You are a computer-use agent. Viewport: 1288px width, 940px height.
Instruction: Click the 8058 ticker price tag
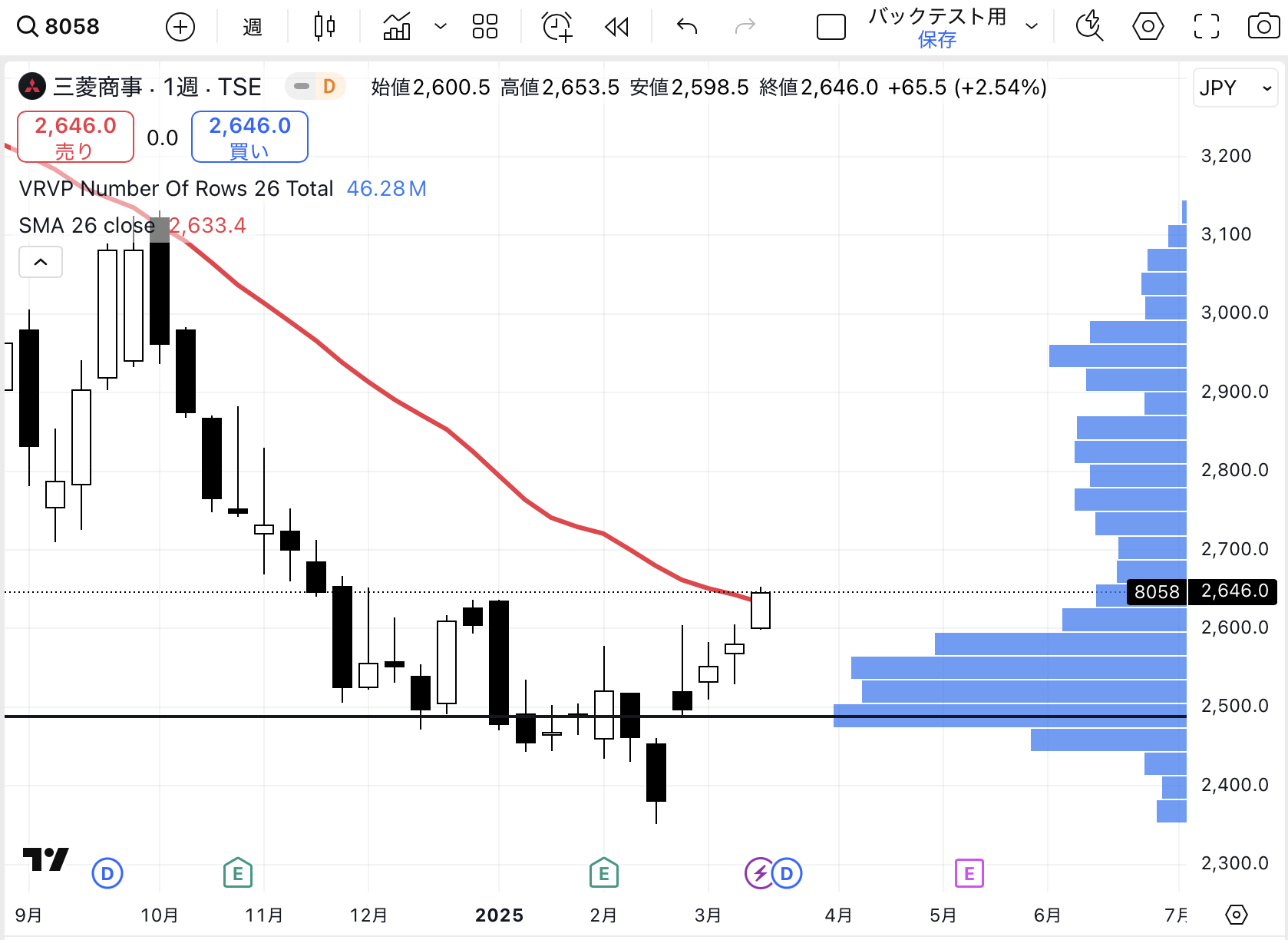pos(1157,591)
